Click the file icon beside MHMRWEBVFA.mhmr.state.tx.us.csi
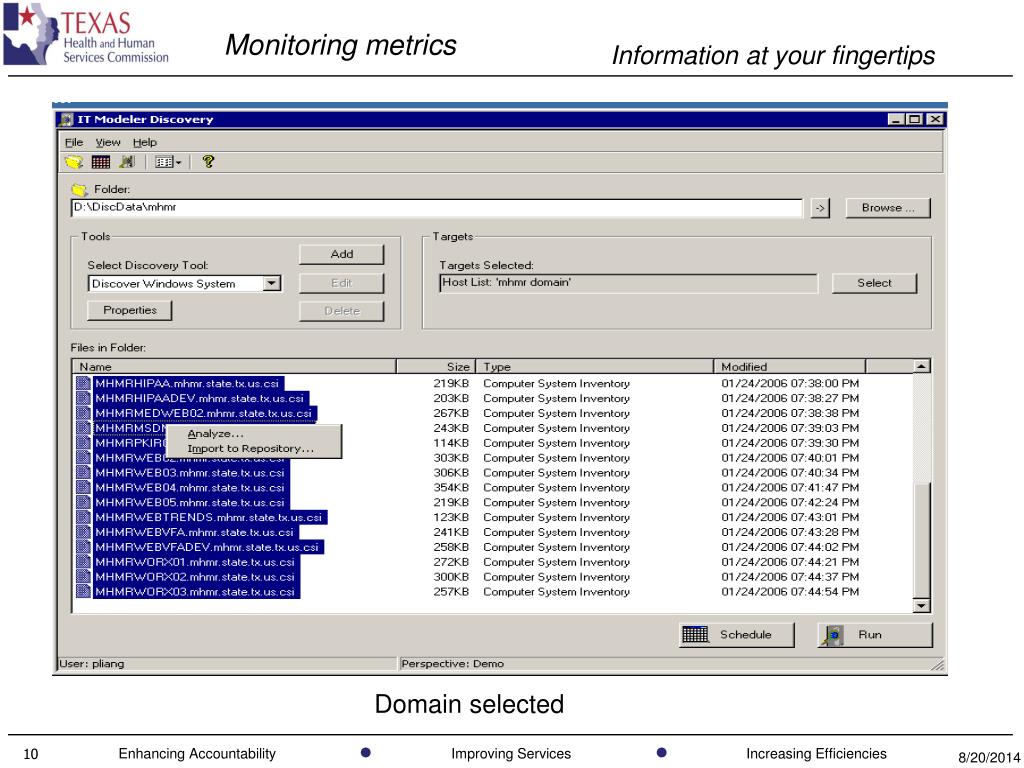The image size is (1024, 768). pyautogui.click(x=83, y=532)
